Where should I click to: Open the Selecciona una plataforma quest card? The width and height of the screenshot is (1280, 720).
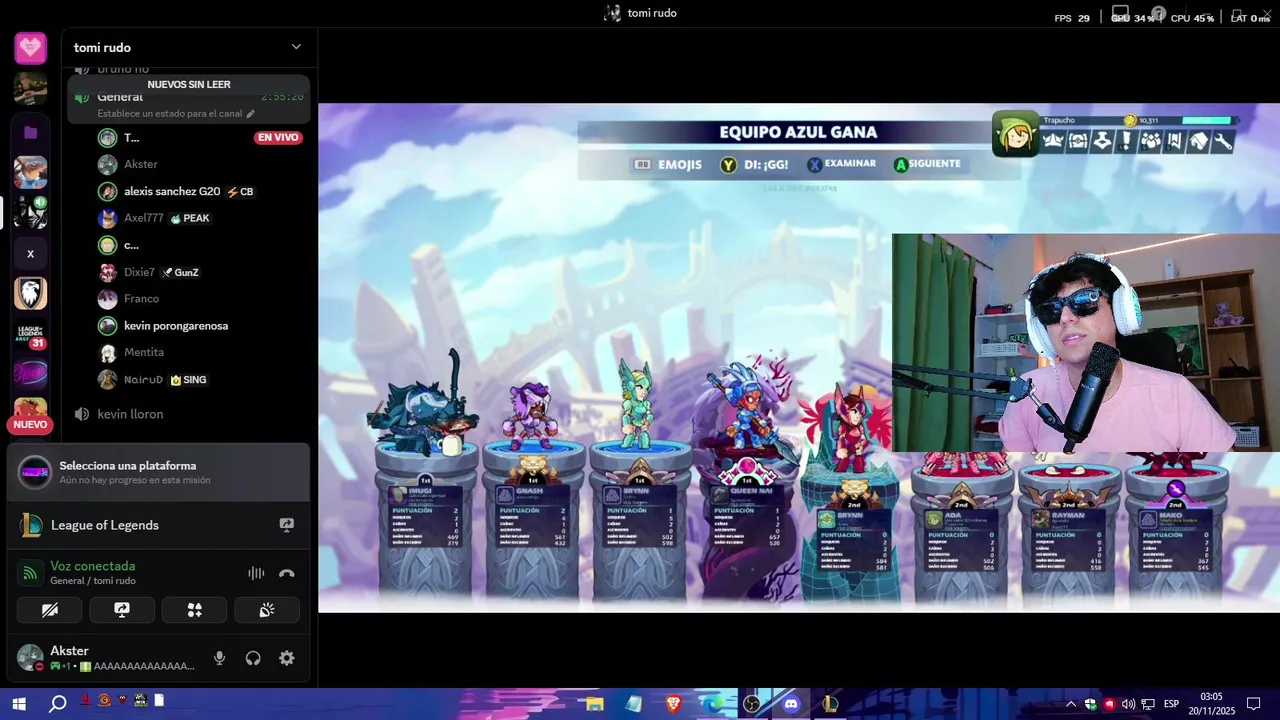pyautogui.click(x=158, y=472)
